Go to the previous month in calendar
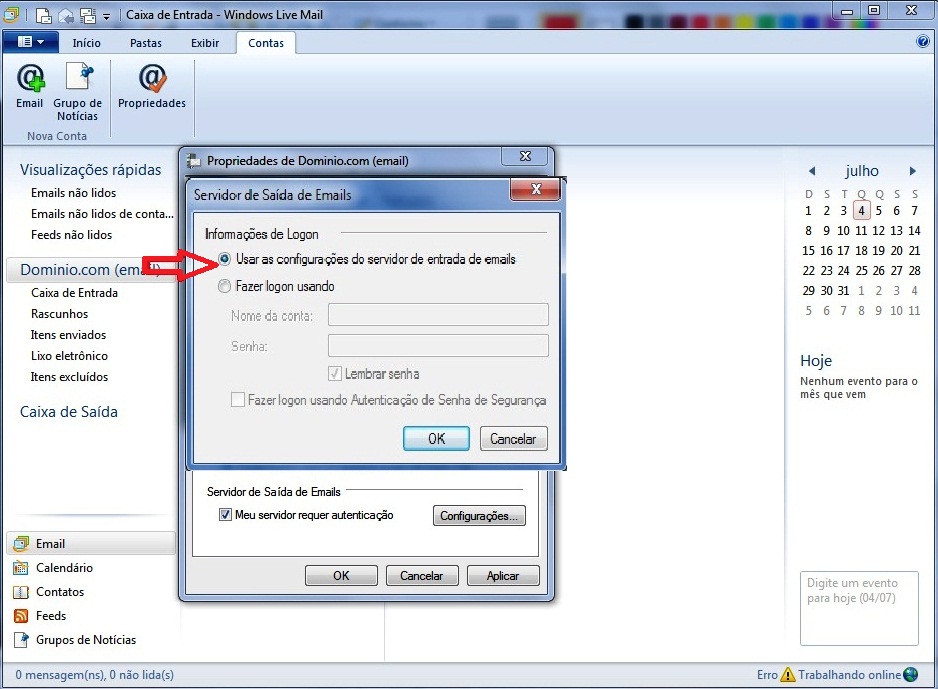Image resolution: width=938 pixels, height=689 pixels. click(811, 171)
